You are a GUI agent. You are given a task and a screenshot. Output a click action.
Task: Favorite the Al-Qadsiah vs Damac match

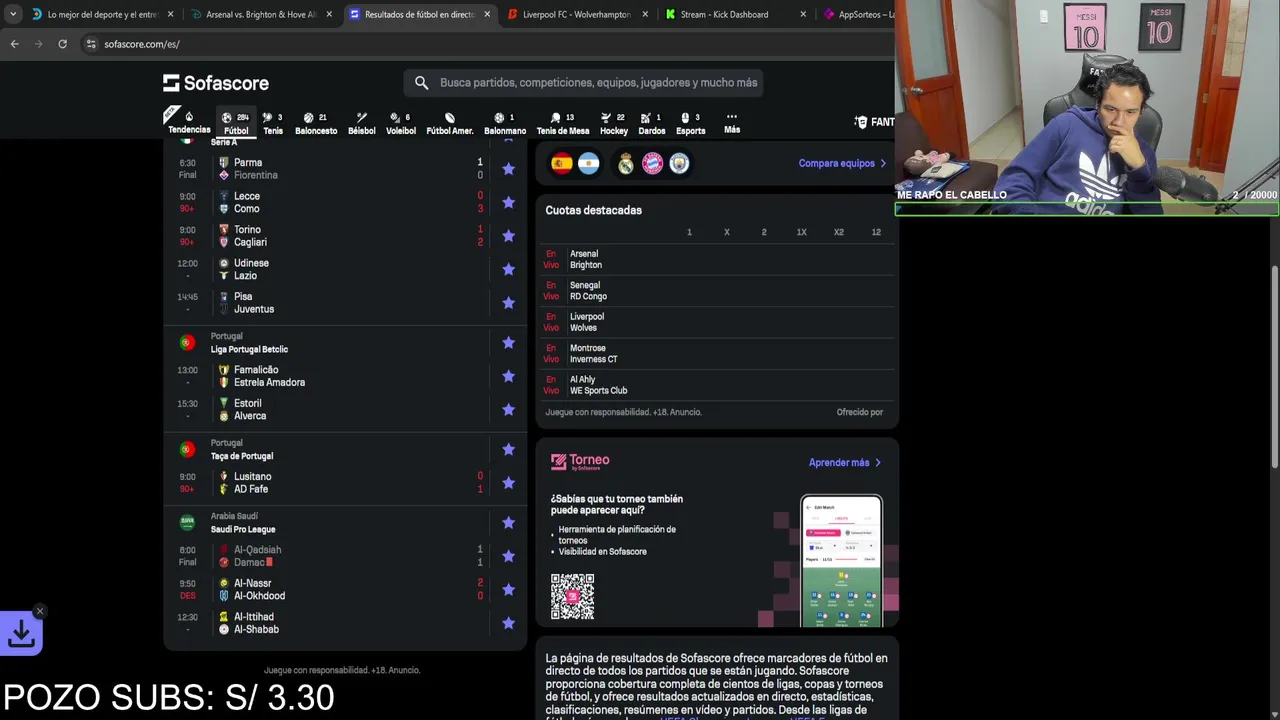(x=508, y=556)
